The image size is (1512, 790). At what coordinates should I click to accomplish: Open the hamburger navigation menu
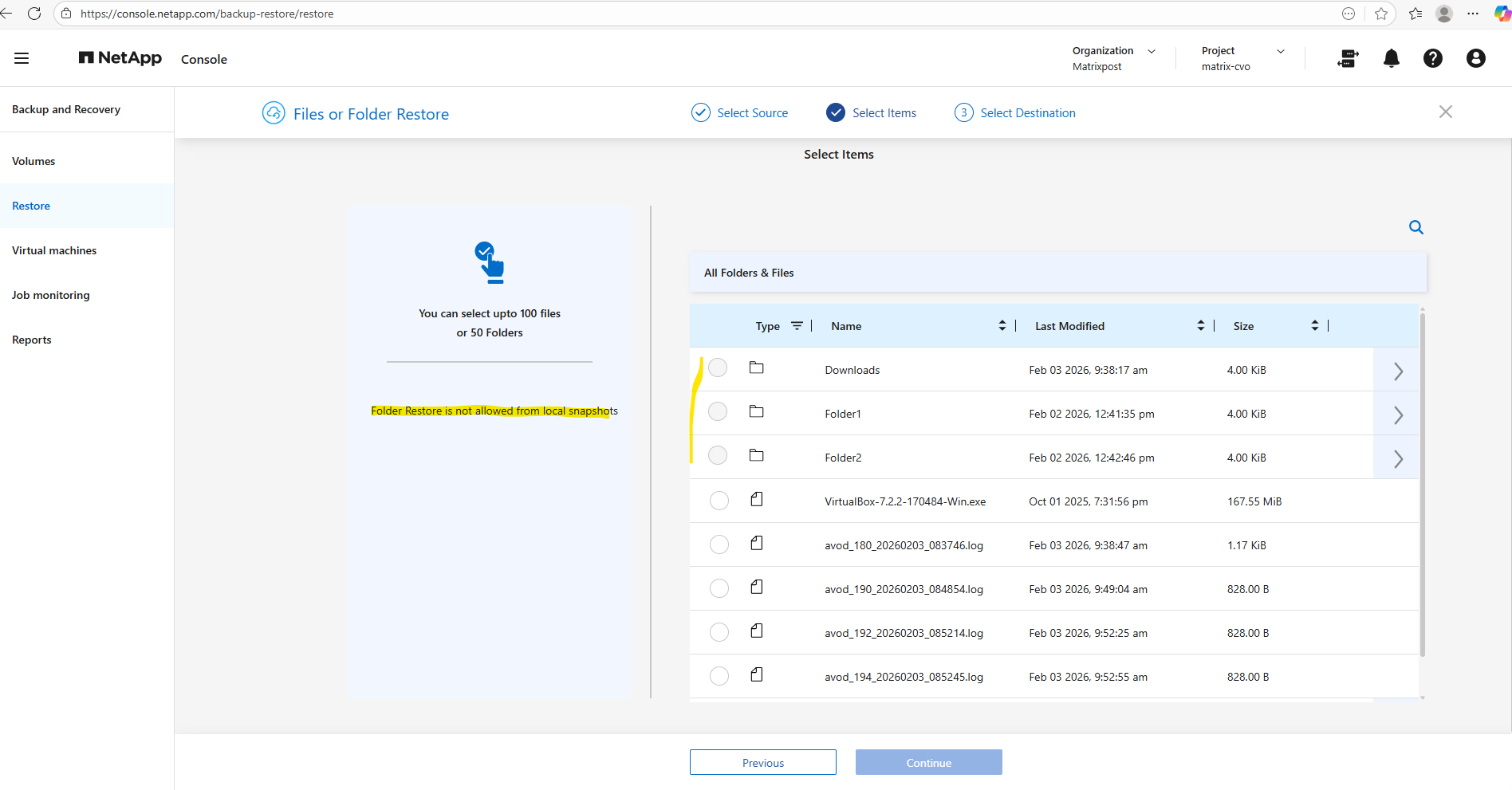tap(22, 58)
